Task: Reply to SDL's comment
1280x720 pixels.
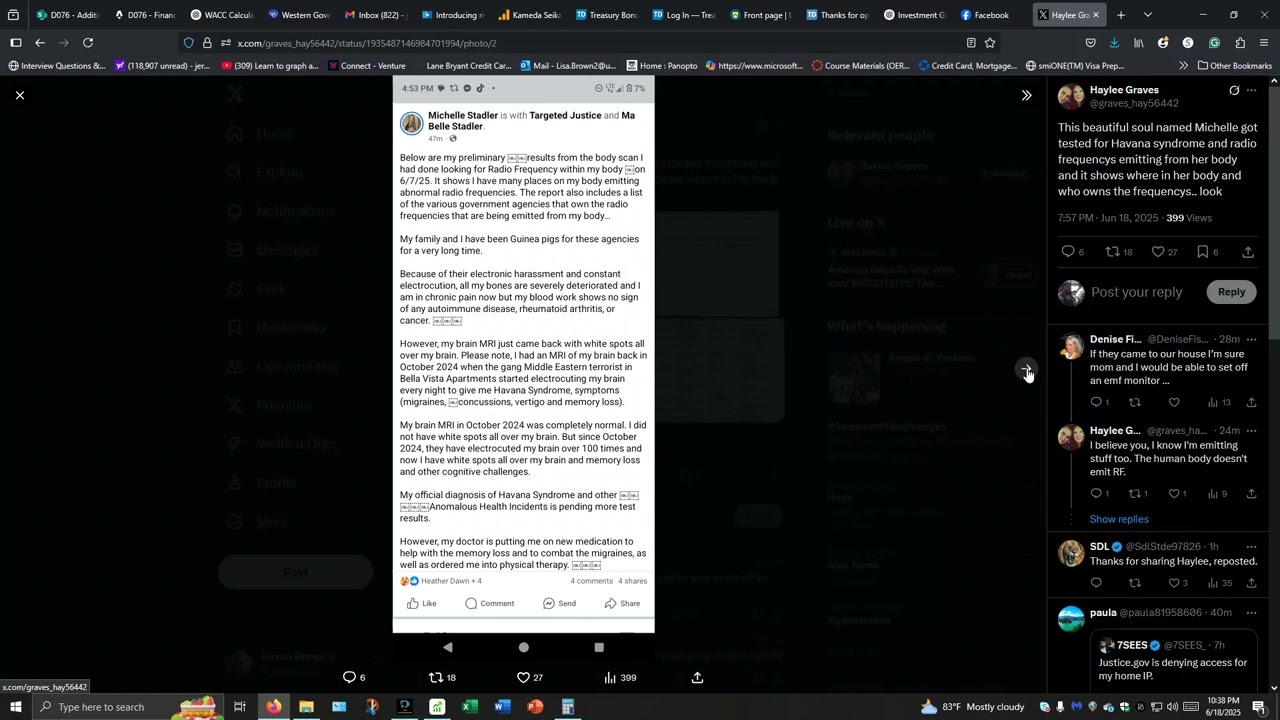Action: (1096, 583)
